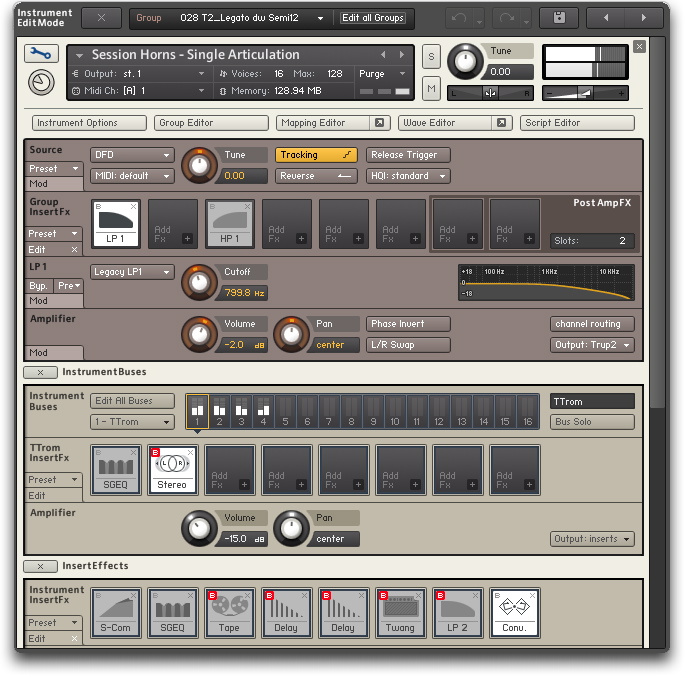Open the Source Preset dropdown

(54, 169)
